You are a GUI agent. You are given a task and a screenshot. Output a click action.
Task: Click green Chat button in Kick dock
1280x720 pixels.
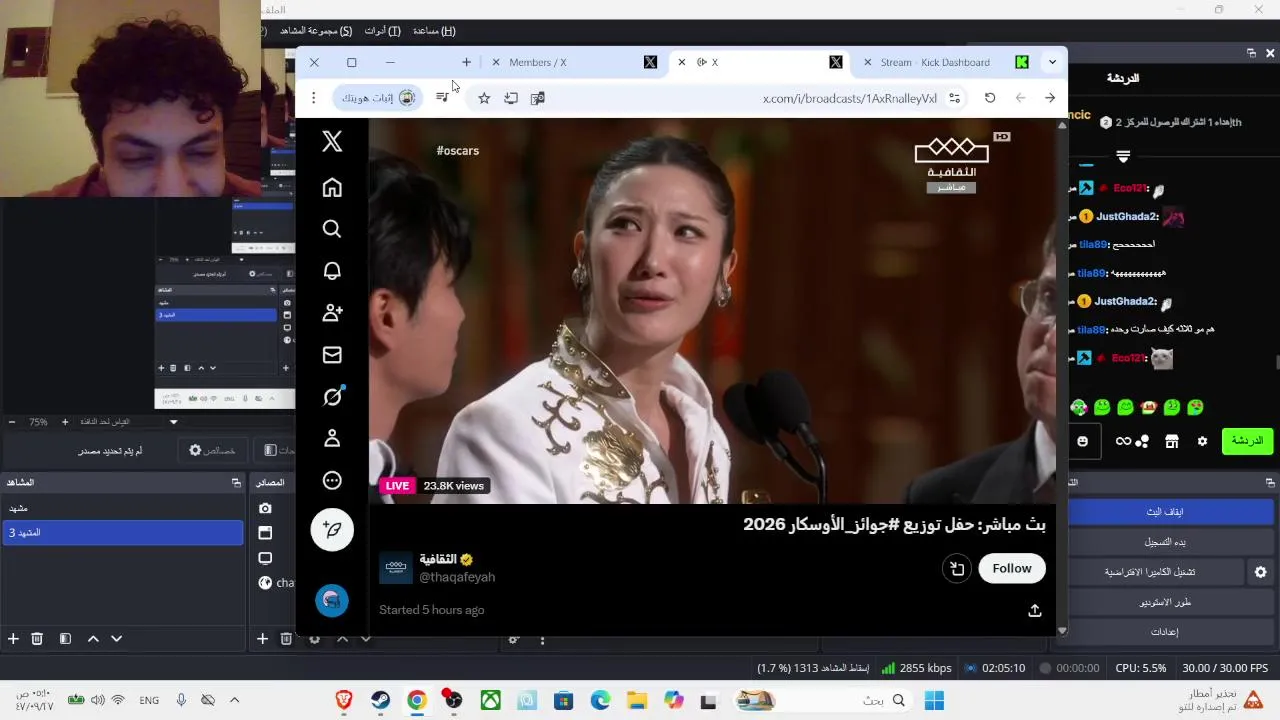1247,441
